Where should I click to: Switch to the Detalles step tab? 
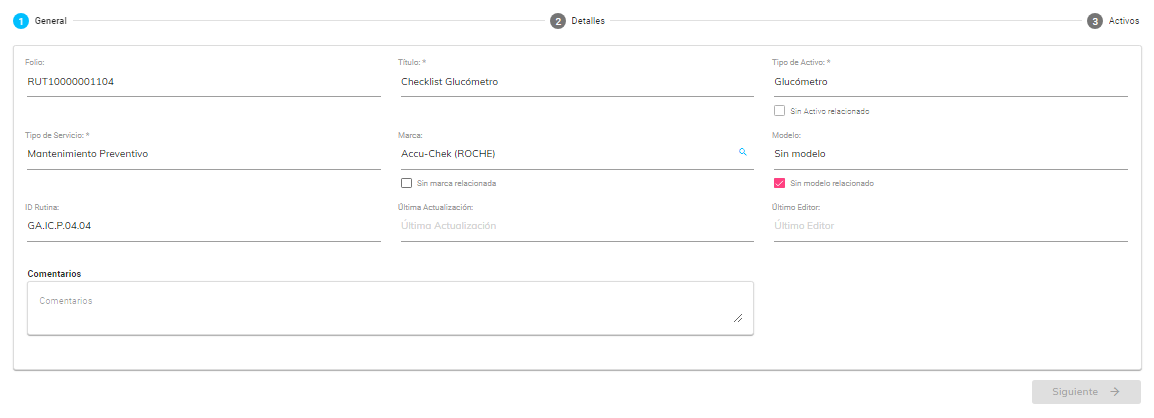[x=588, y=21]
